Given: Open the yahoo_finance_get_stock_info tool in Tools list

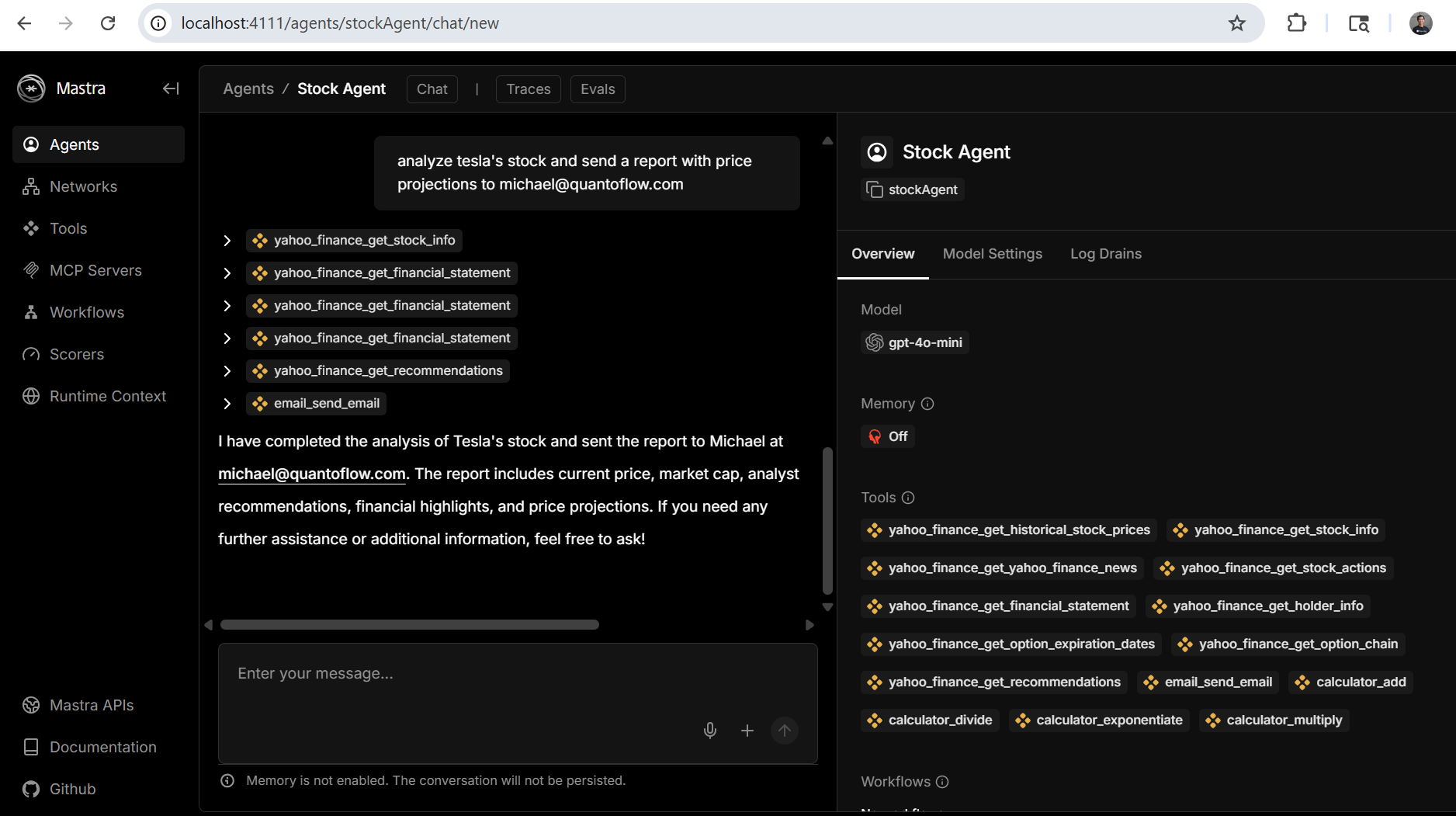Looking at the screenshot, I should click(x=1276, y=530).
